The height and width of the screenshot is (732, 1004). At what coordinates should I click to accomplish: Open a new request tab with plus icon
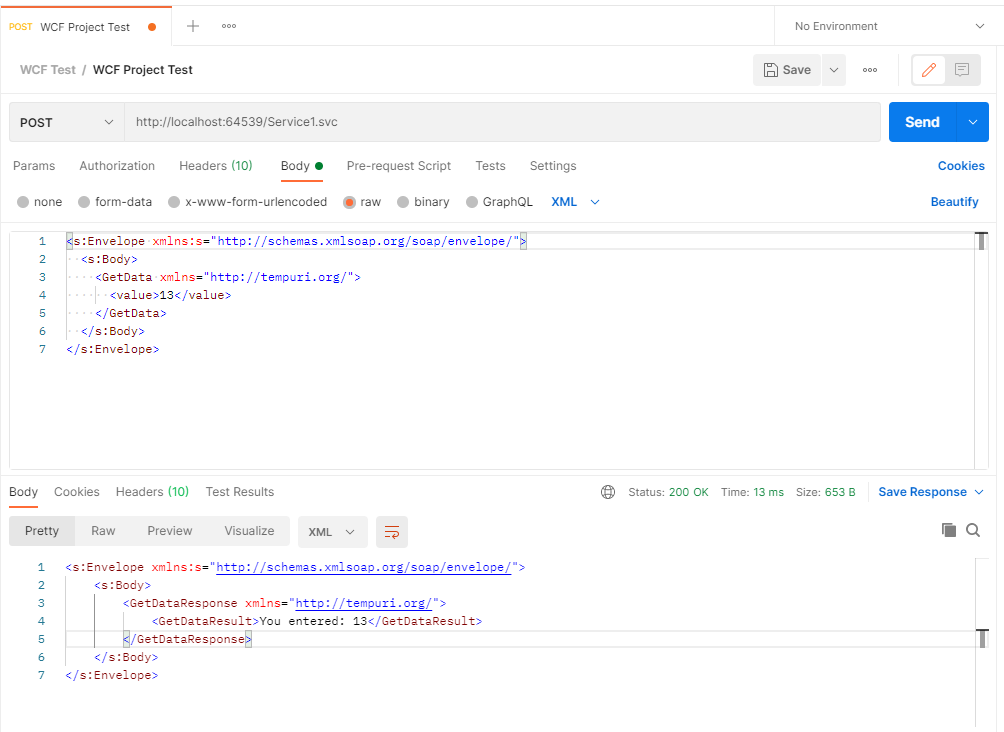pos(193,26)
